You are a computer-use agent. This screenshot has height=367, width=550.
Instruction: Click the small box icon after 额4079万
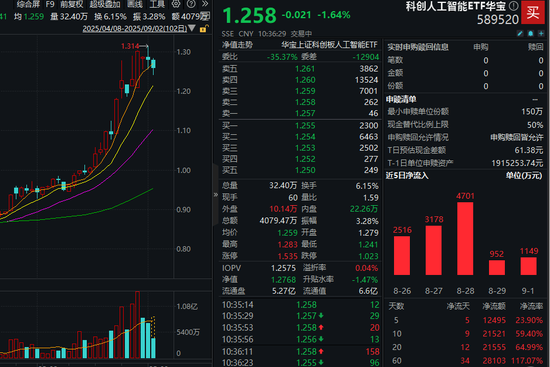click(x=206, y=15)
